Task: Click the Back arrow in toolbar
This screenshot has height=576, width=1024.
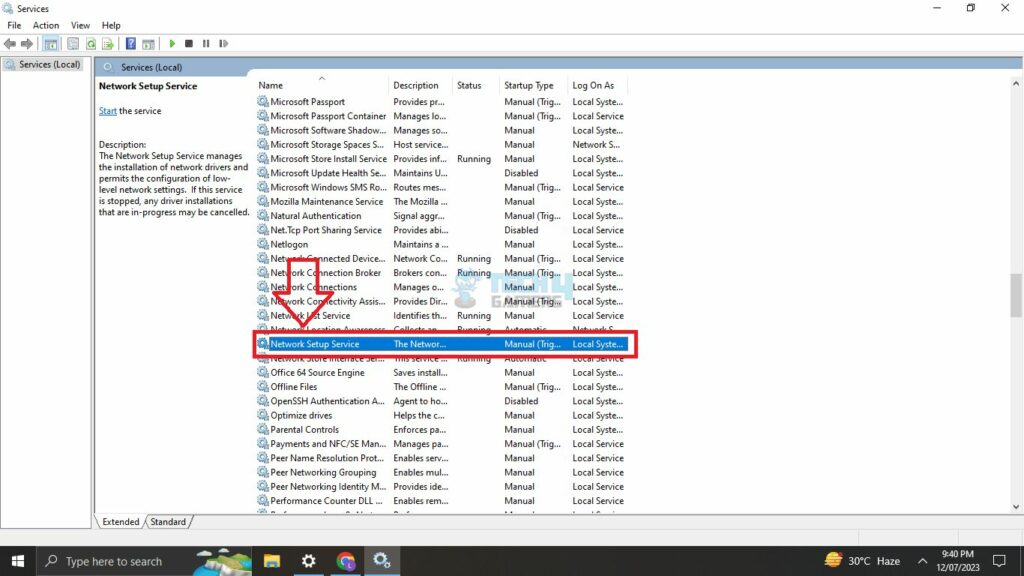Action: [10, 44]
